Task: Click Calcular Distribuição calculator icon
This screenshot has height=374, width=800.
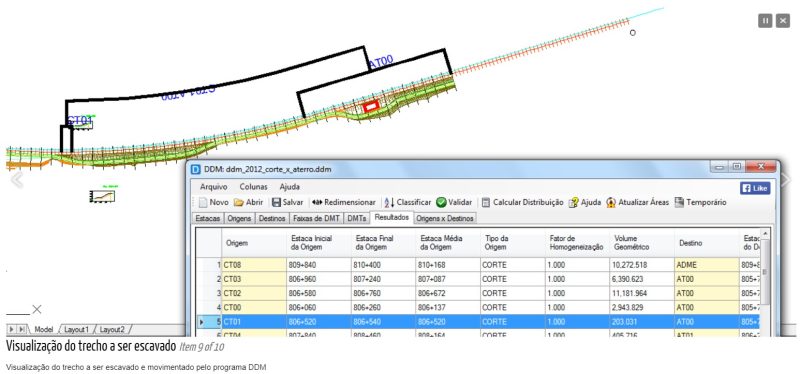Action: (x=486, y=203)
